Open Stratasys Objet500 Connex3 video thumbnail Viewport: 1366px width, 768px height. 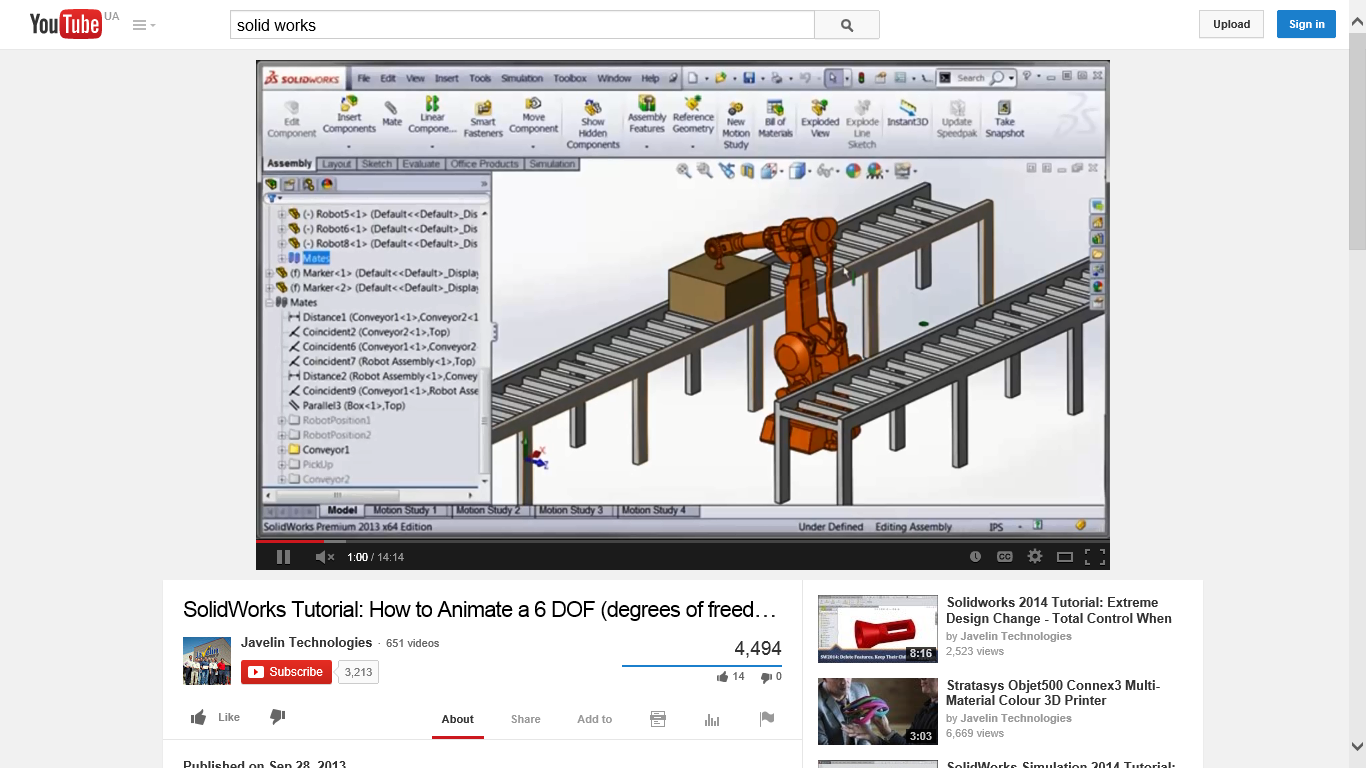[878, 711]
